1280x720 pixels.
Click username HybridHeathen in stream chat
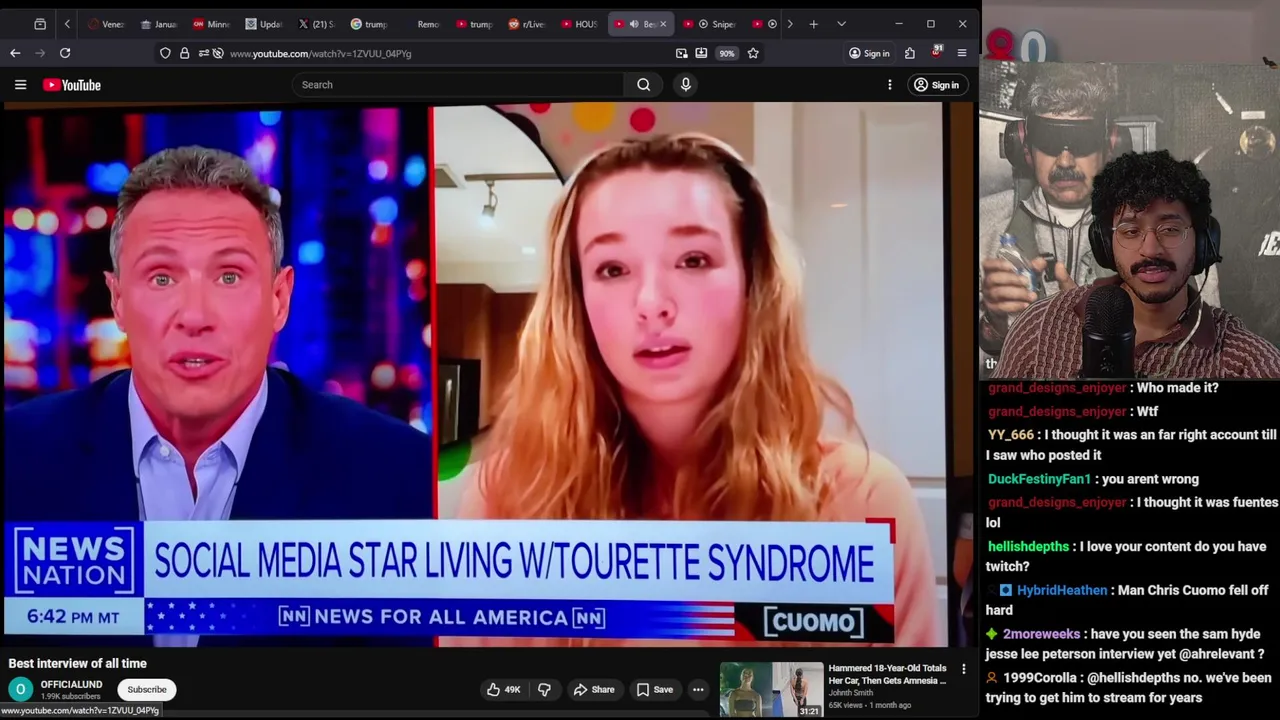click(x=1061, y=590)
